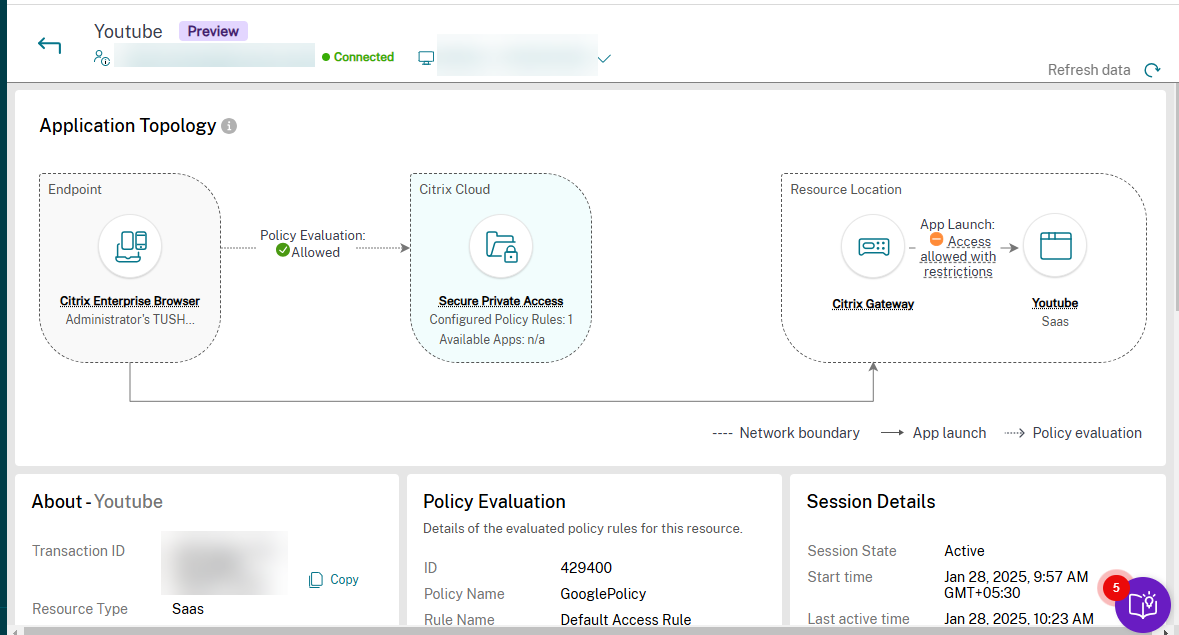Screen dimensions: 1179x635
Task: Click the Citrix Gateway device icon
Action: pos(873,246)
